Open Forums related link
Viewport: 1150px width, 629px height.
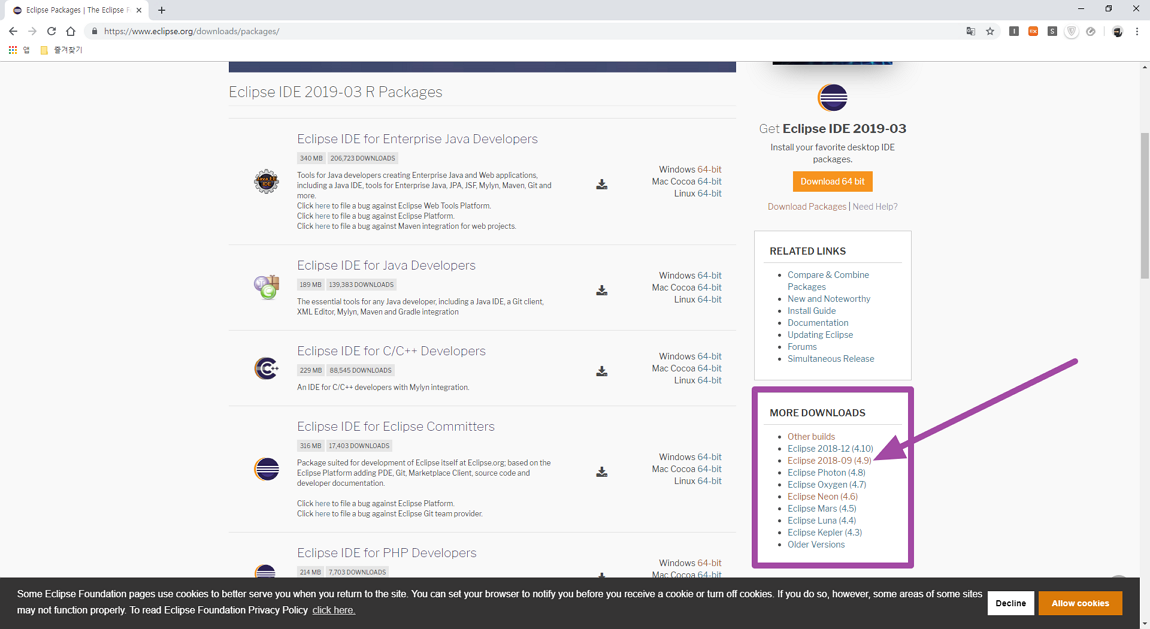[802, 347]
